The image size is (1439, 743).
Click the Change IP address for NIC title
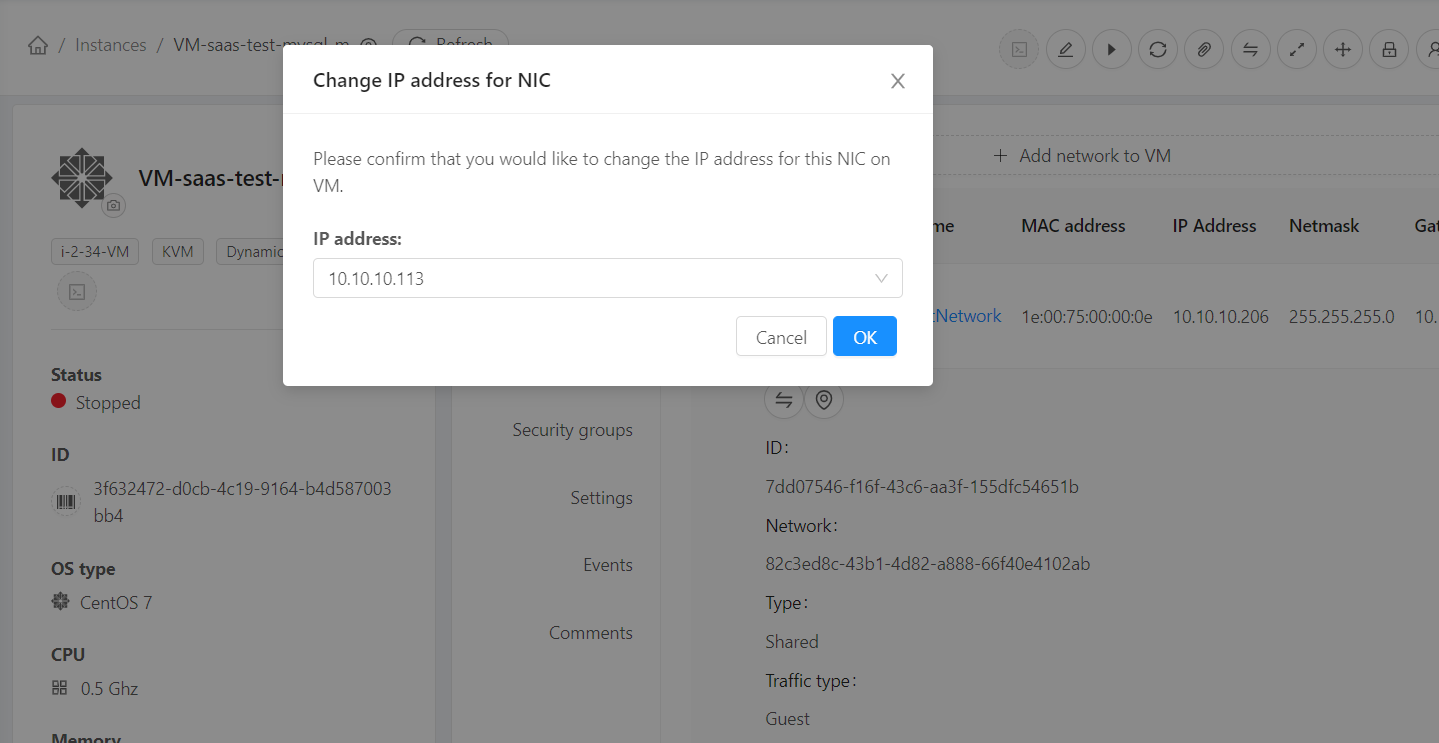pos(432,80)
